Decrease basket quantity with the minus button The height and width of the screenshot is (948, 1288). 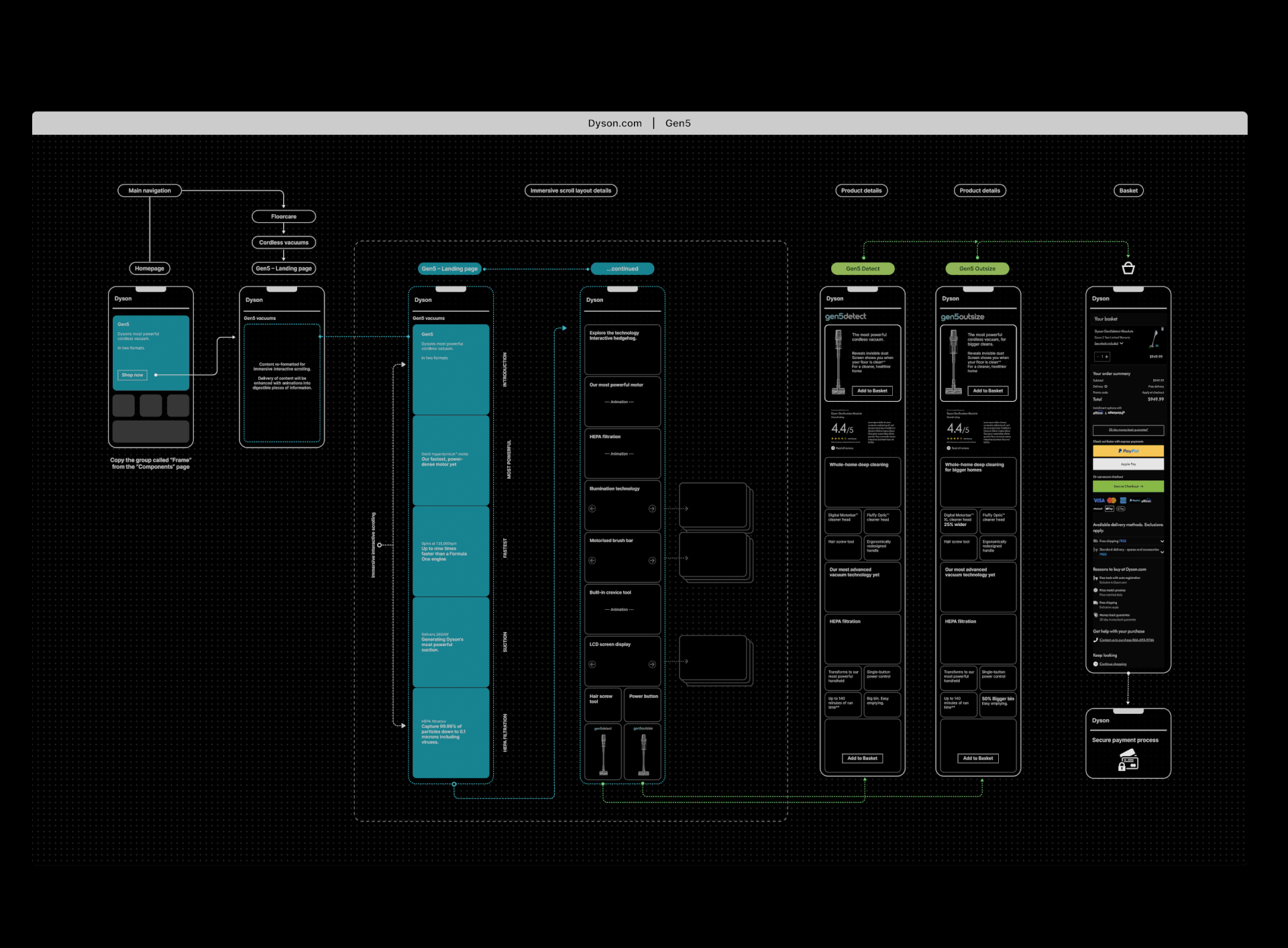(x=1097, y=357)
